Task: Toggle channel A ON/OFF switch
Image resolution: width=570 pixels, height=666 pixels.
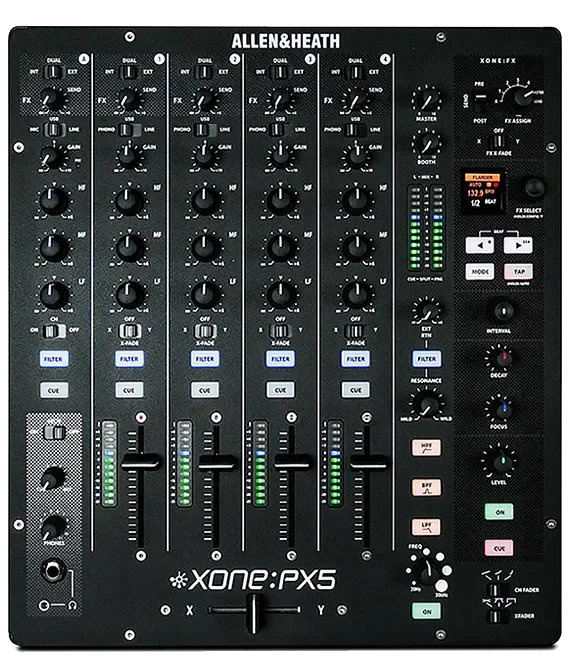Action: click(x=54, y=330)
